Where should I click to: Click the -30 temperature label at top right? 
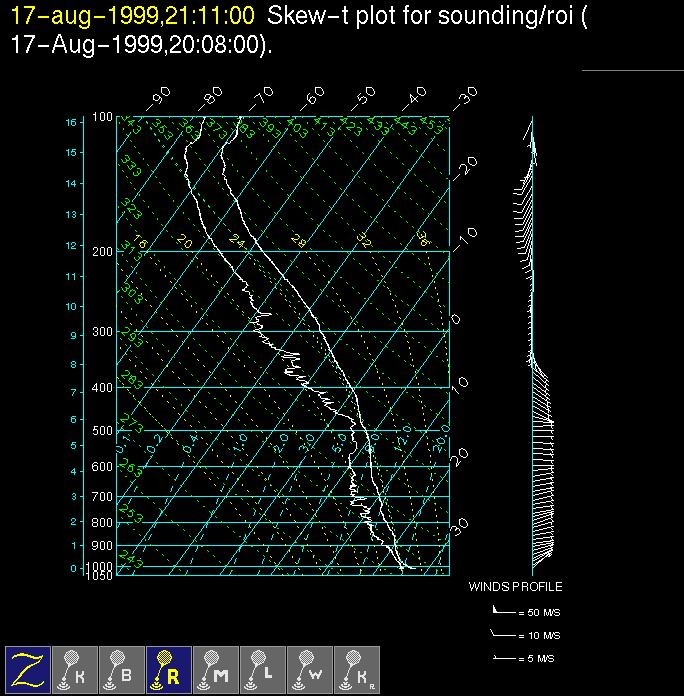pyautogui.click(x=463, y=99)
